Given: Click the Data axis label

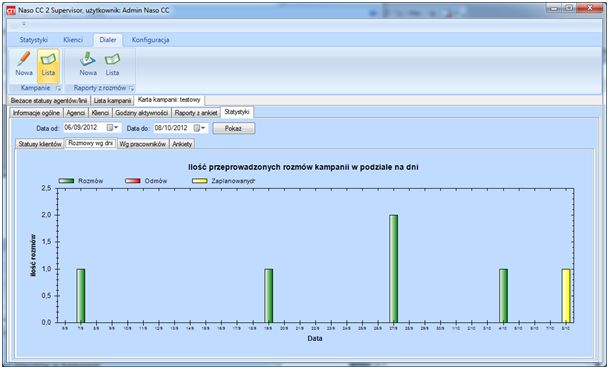Looking at the screenshot, I should 315,338.
